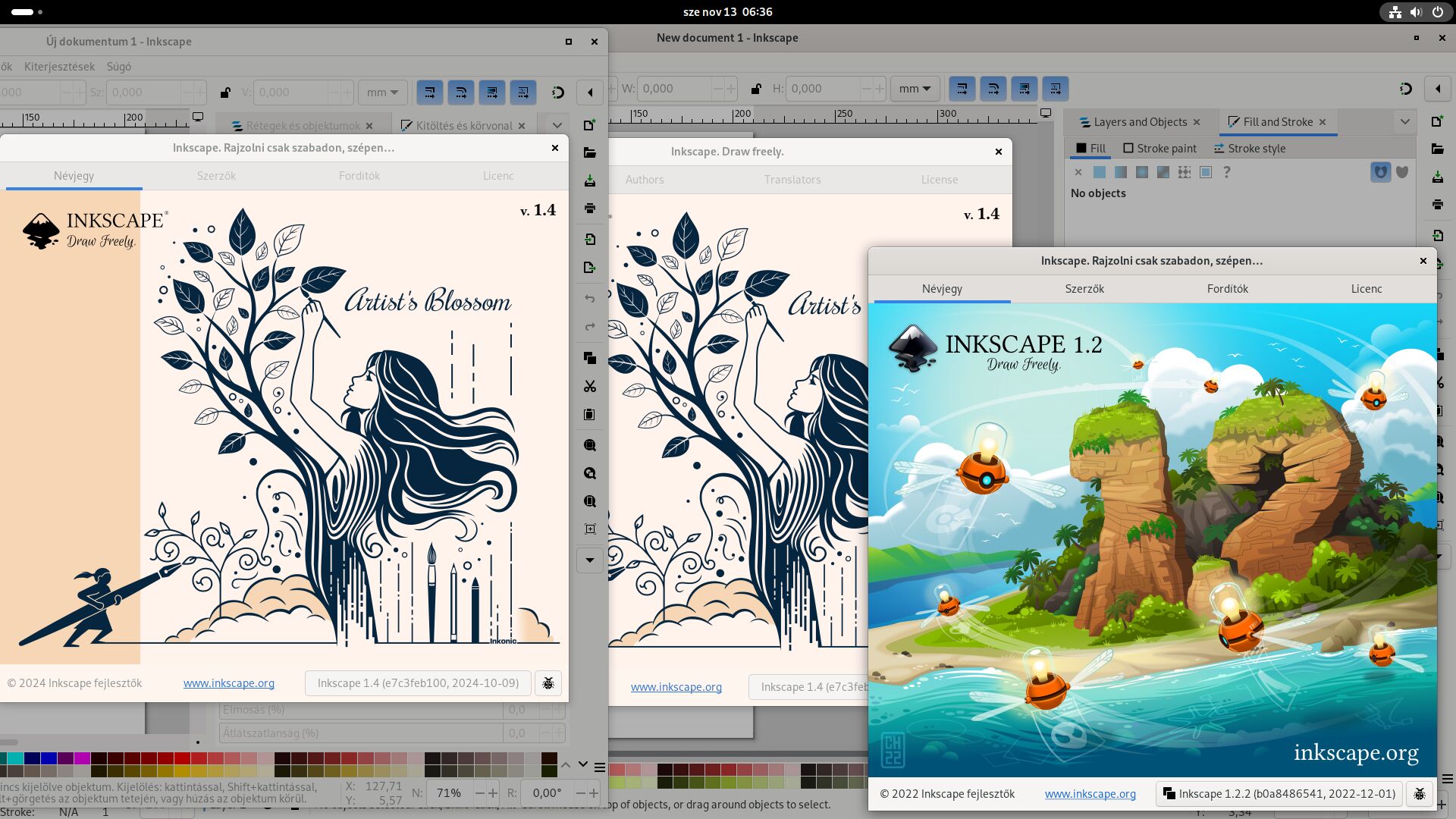
Task: Copy version Inkscape 1.4 (e7c3feb100, 2024-10-09) button
Action: [x=418, y=683]
